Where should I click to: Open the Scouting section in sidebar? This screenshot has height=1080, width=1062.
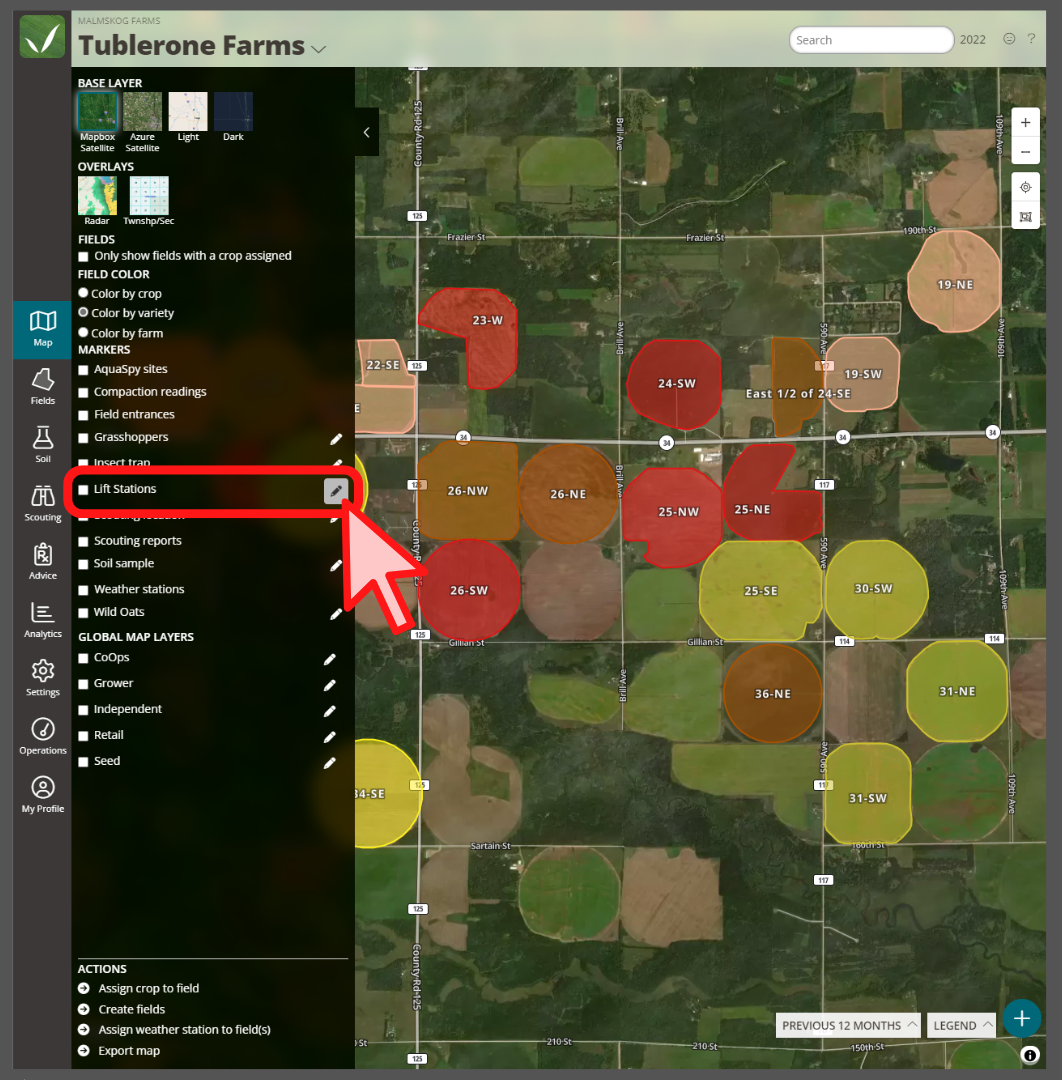click(42, 503)
